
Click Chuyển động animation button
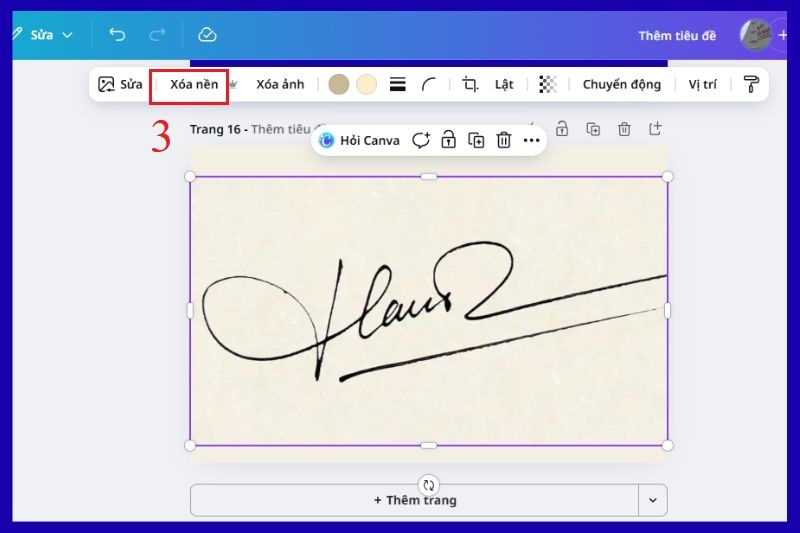pos(621,84)
